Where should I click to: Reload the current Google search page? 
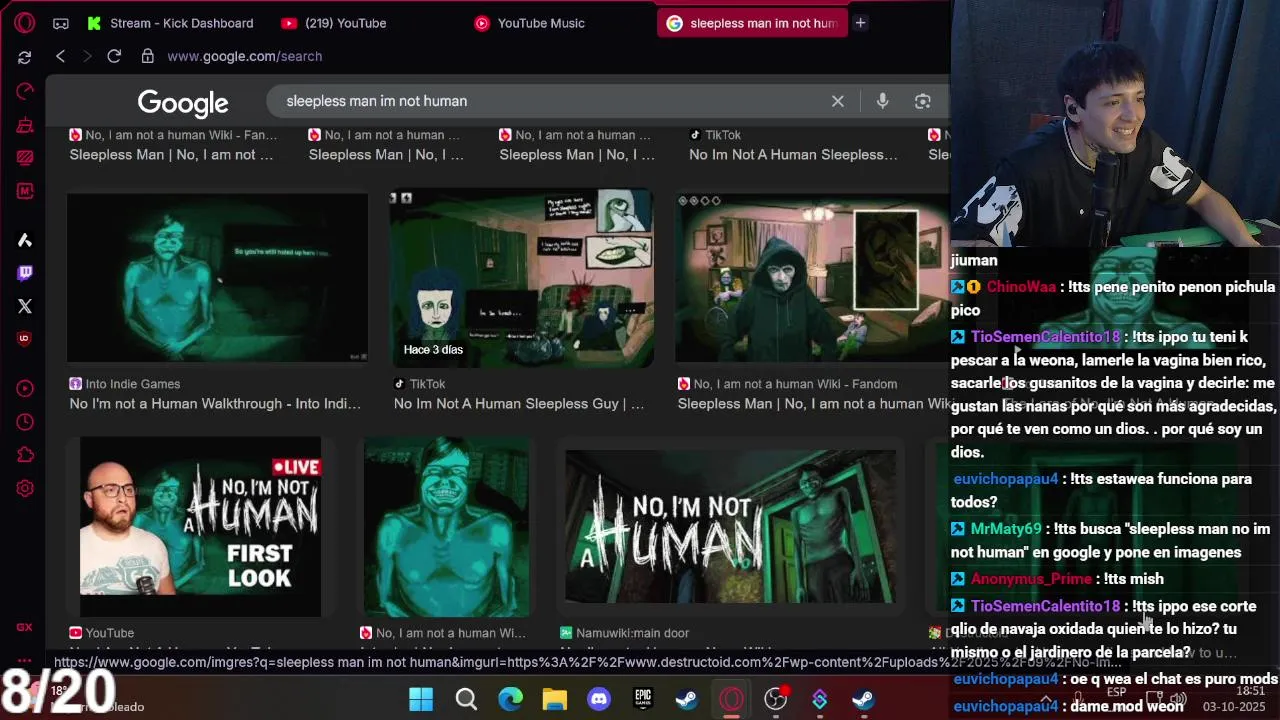click(x=114, y=56)
